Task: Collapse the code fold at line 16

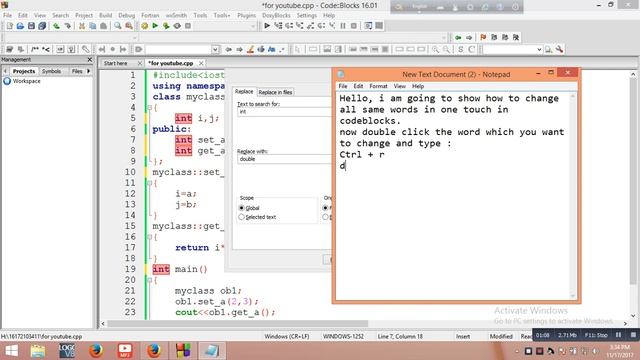Action: (149, 237)
